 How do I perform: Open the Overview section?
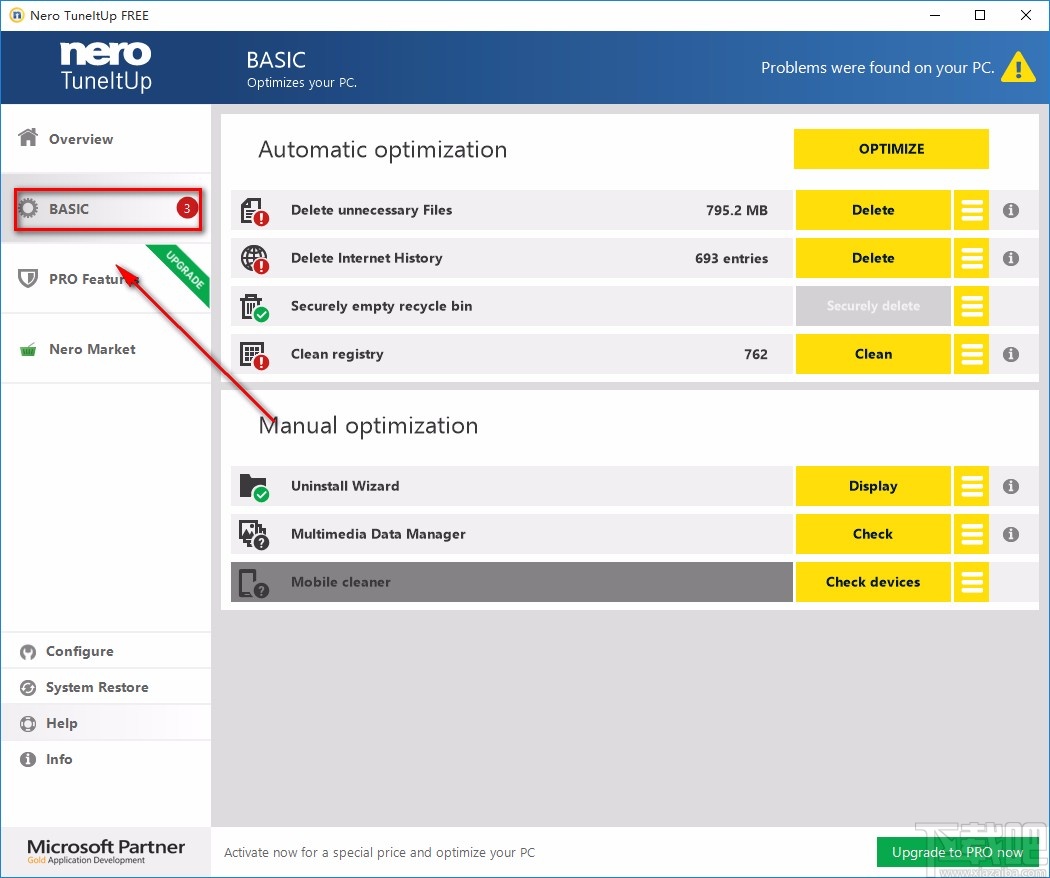106,139
